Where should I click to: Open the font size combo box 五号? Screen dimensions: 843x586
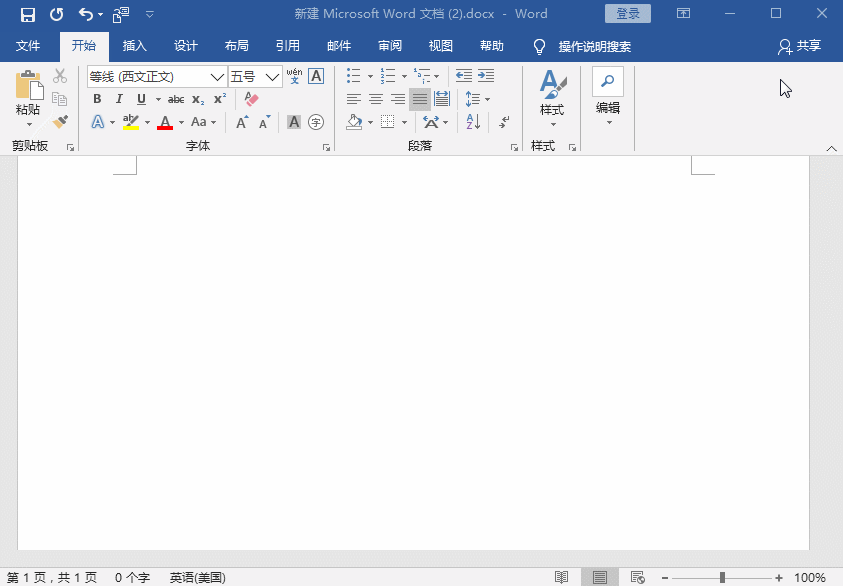(x=255, y=76)
